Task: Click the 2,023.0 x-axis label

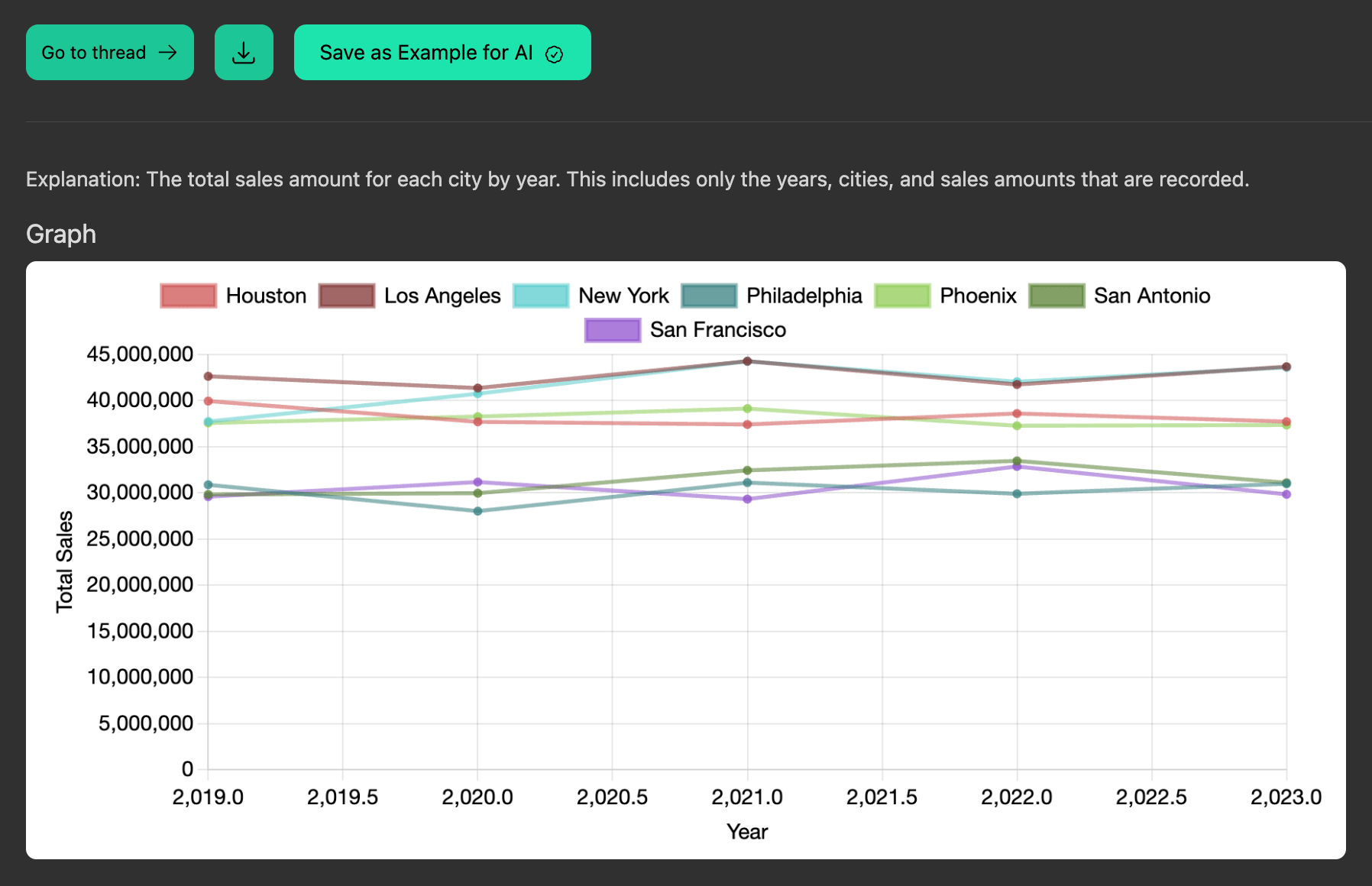Action: click(x=1286, y=797)
